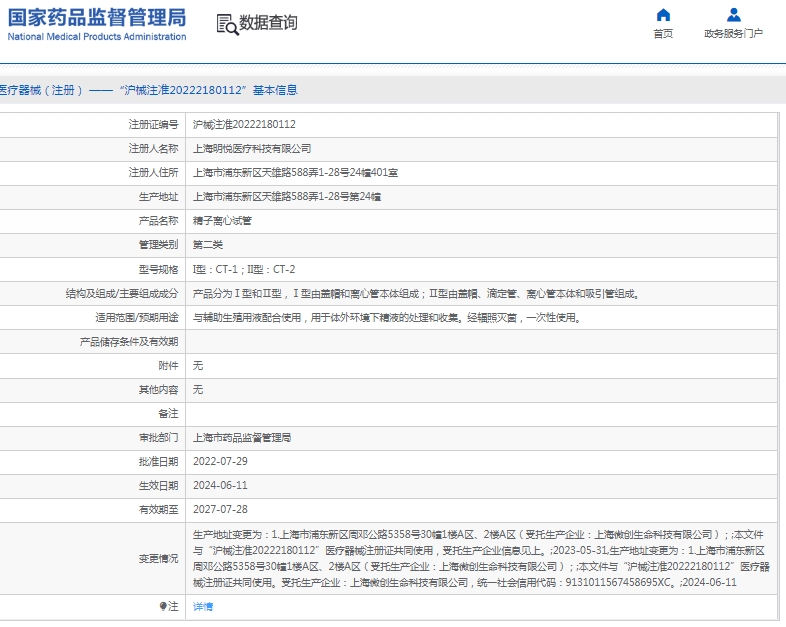Click the 产品名称 row label
Screen dimensions: 786x627
[158, 221]
